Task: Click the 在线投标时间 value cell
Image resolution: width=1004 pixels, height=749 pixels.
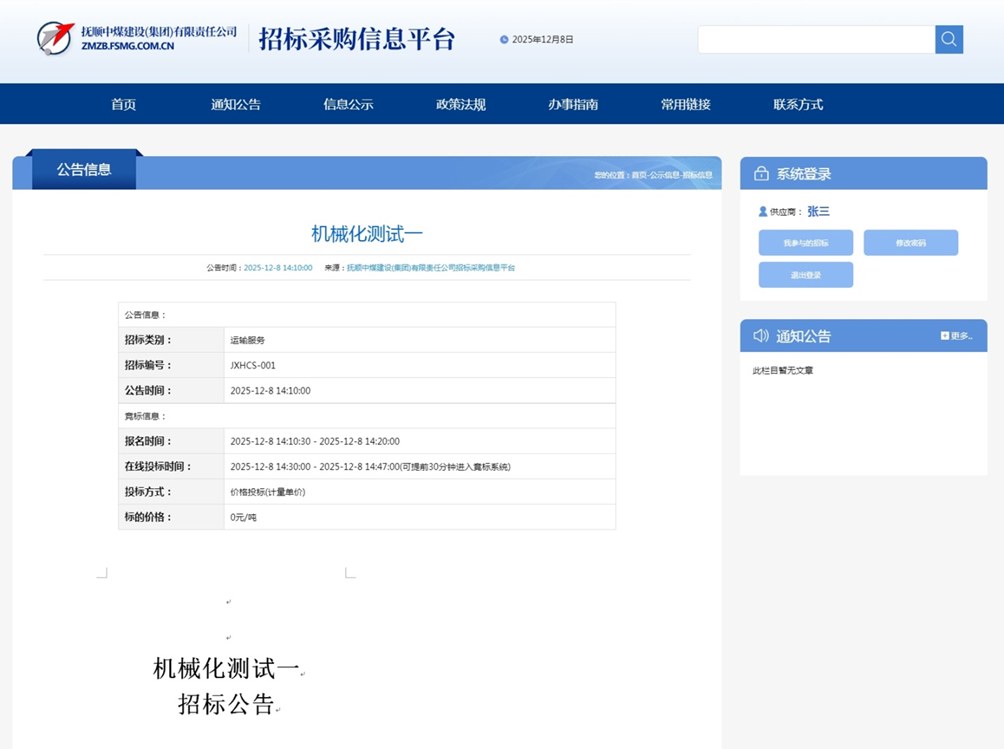Action: click(419, 467)
